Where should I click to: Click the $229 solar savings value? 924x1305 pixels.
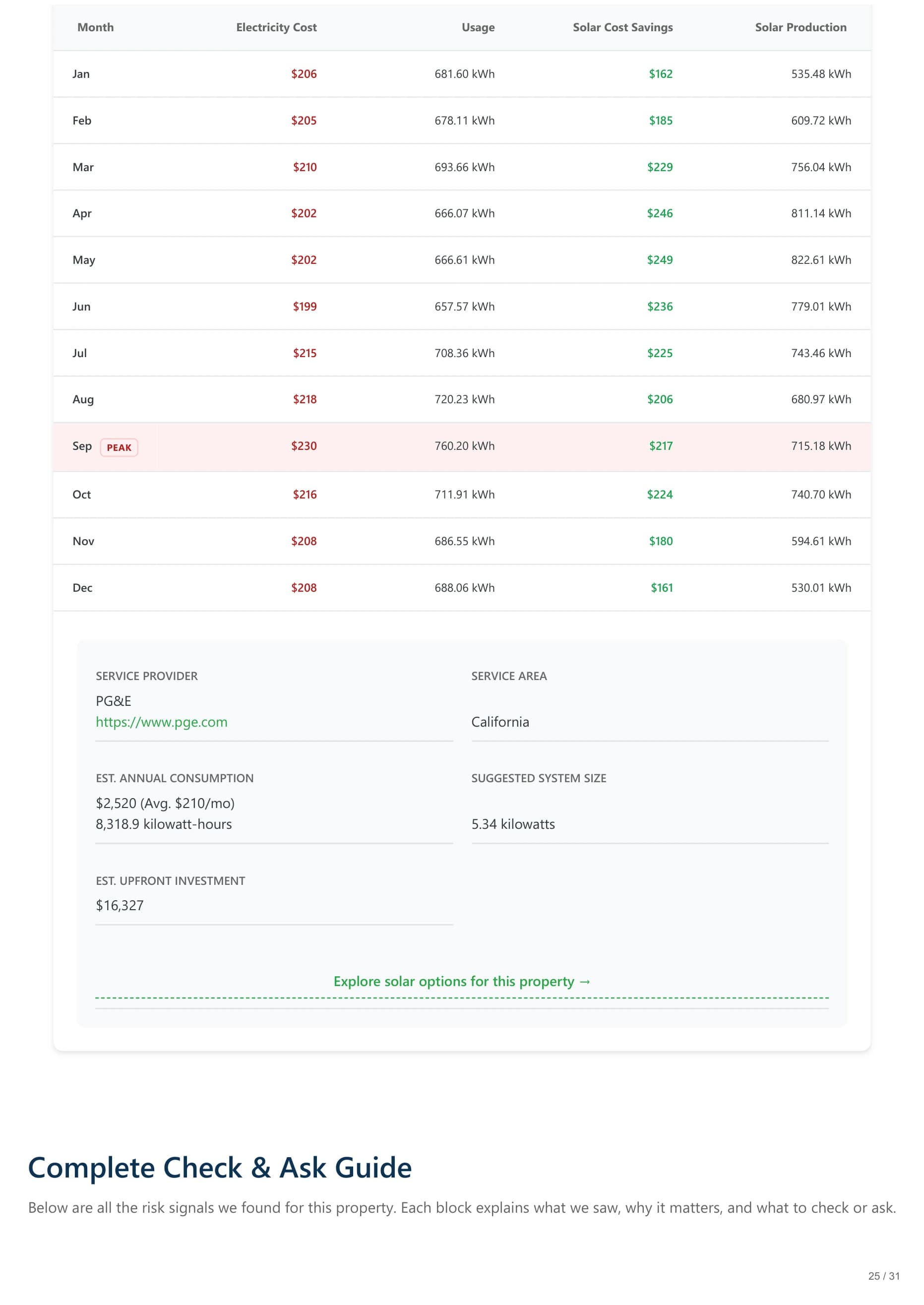click(660, 167)
